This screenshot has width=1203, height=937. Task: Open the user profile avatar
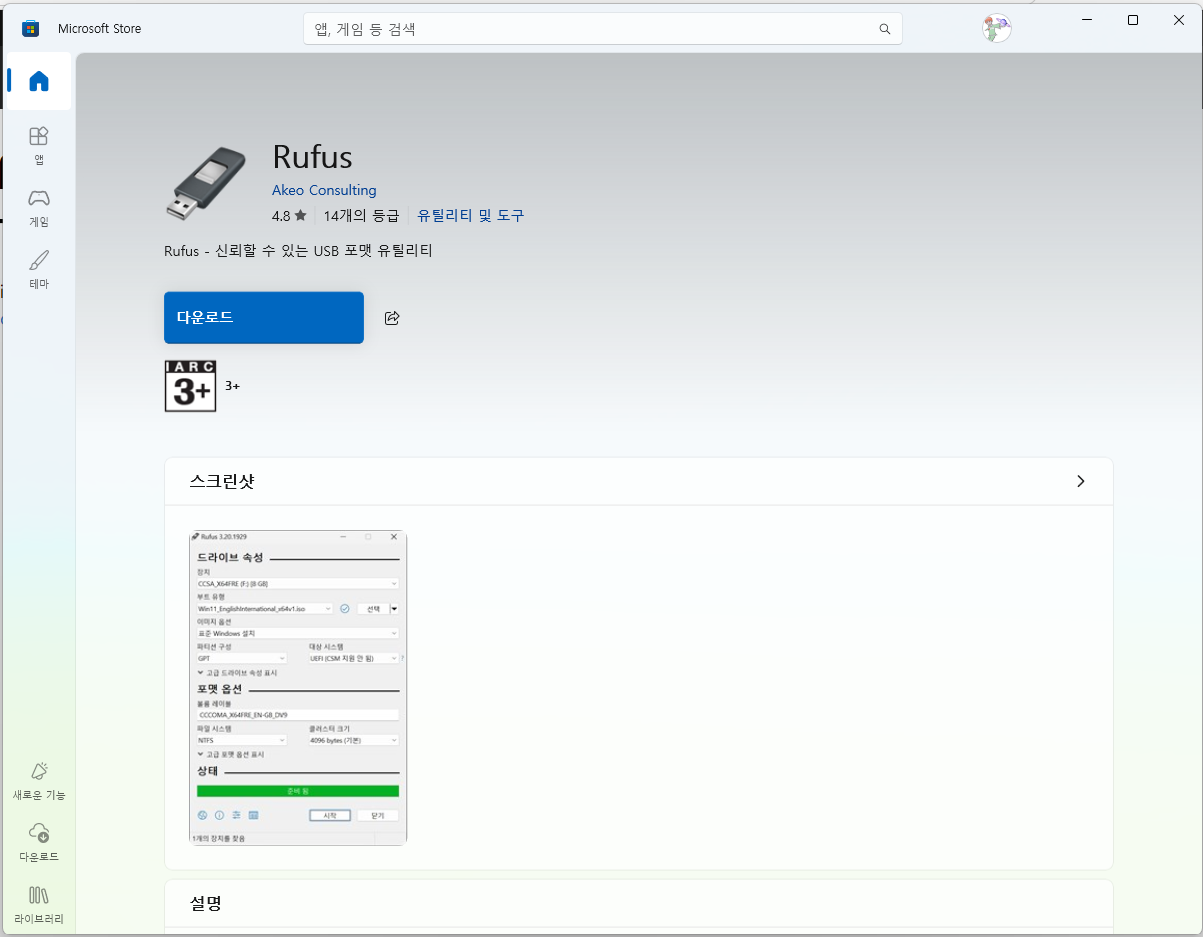tap(996, 28)
